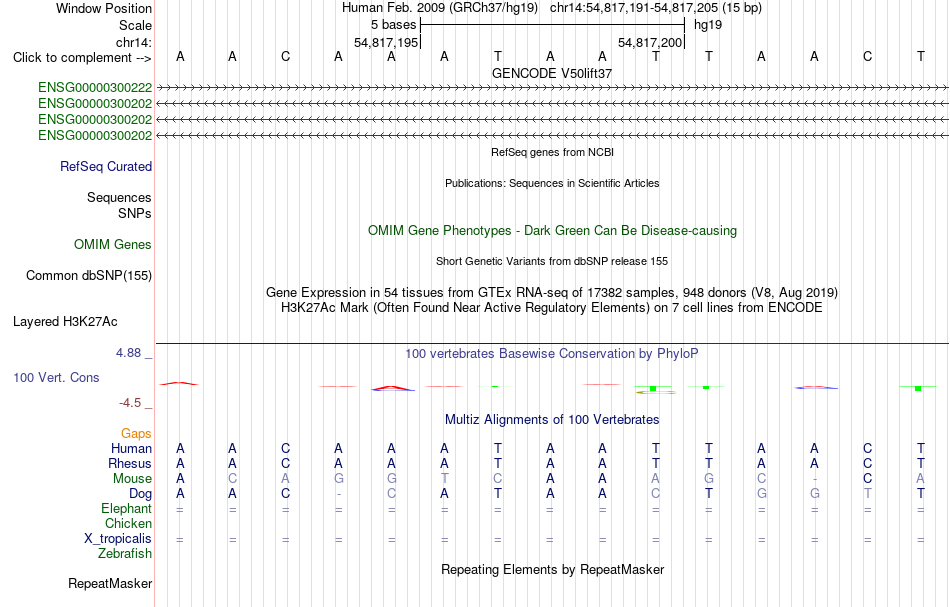Click the hg19 scale label
The height and width of the screenshot is (607, 950).
708,25
